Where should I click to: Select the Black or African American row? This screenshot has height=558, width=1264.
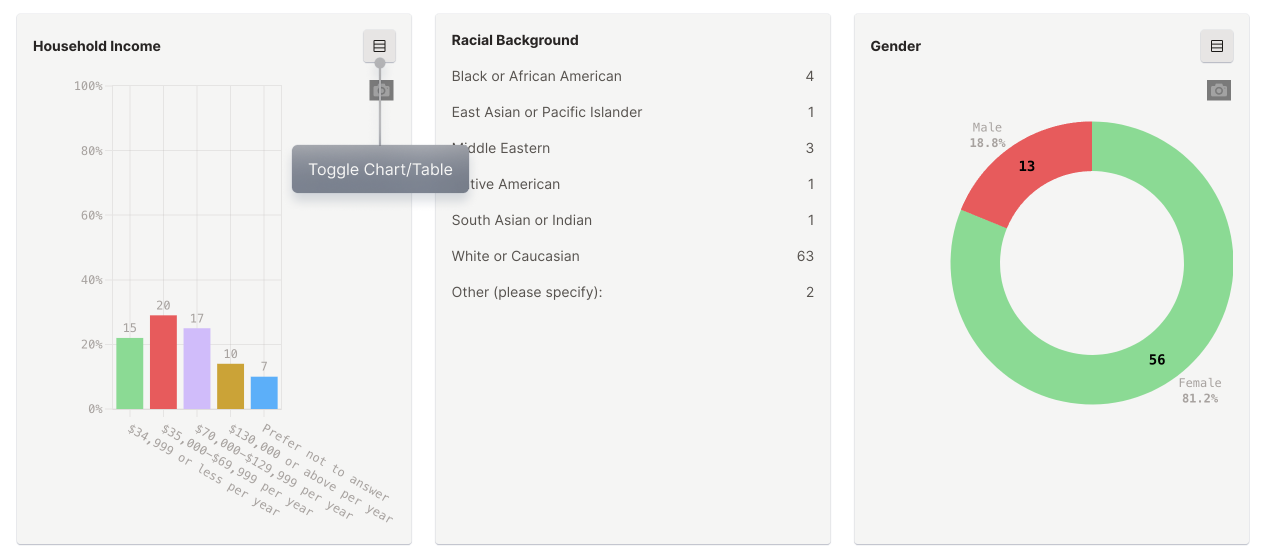[x=632, y=76]
